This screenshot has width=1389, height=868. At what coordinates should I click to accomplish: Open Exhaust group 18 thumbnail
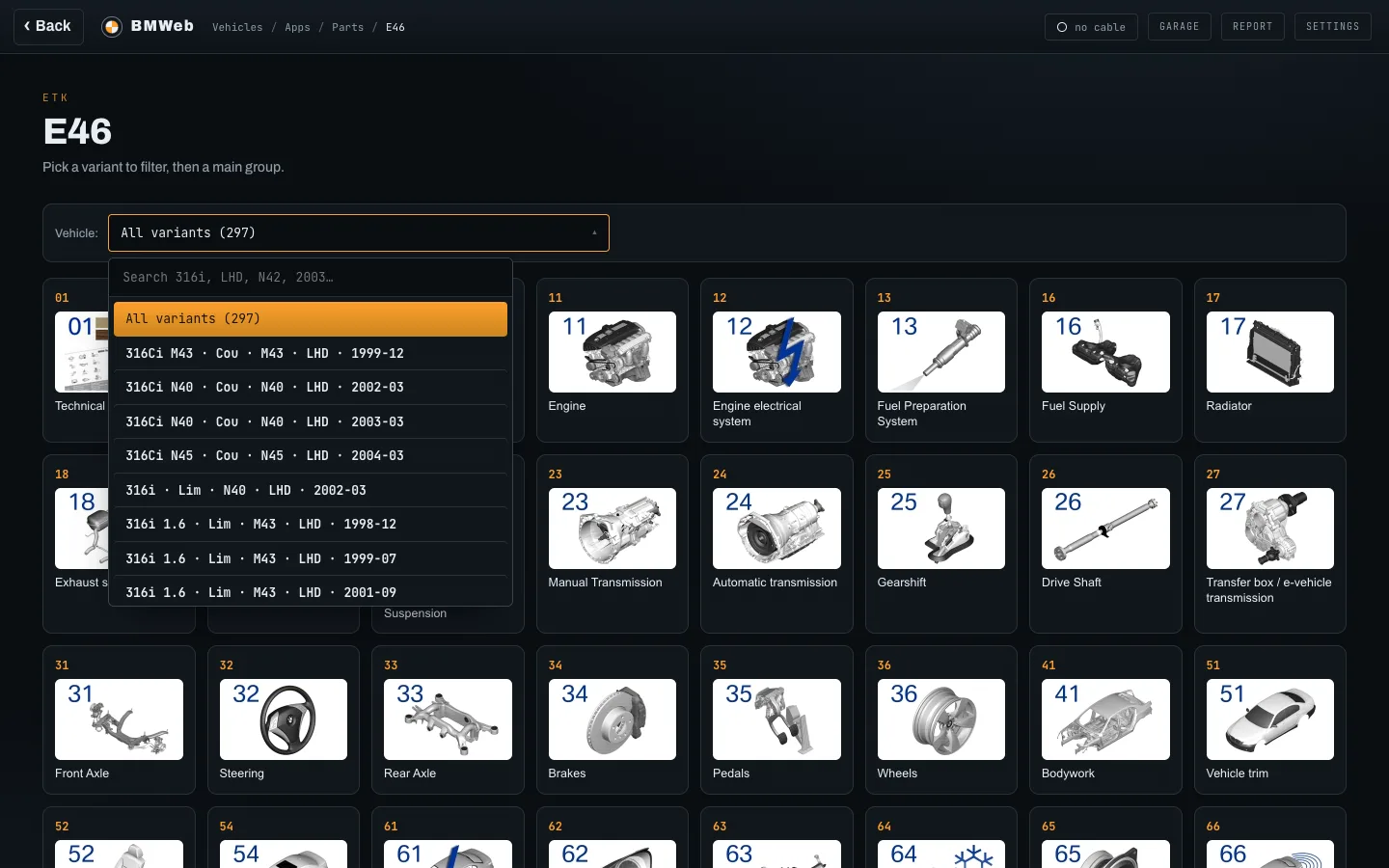point(81,529)
